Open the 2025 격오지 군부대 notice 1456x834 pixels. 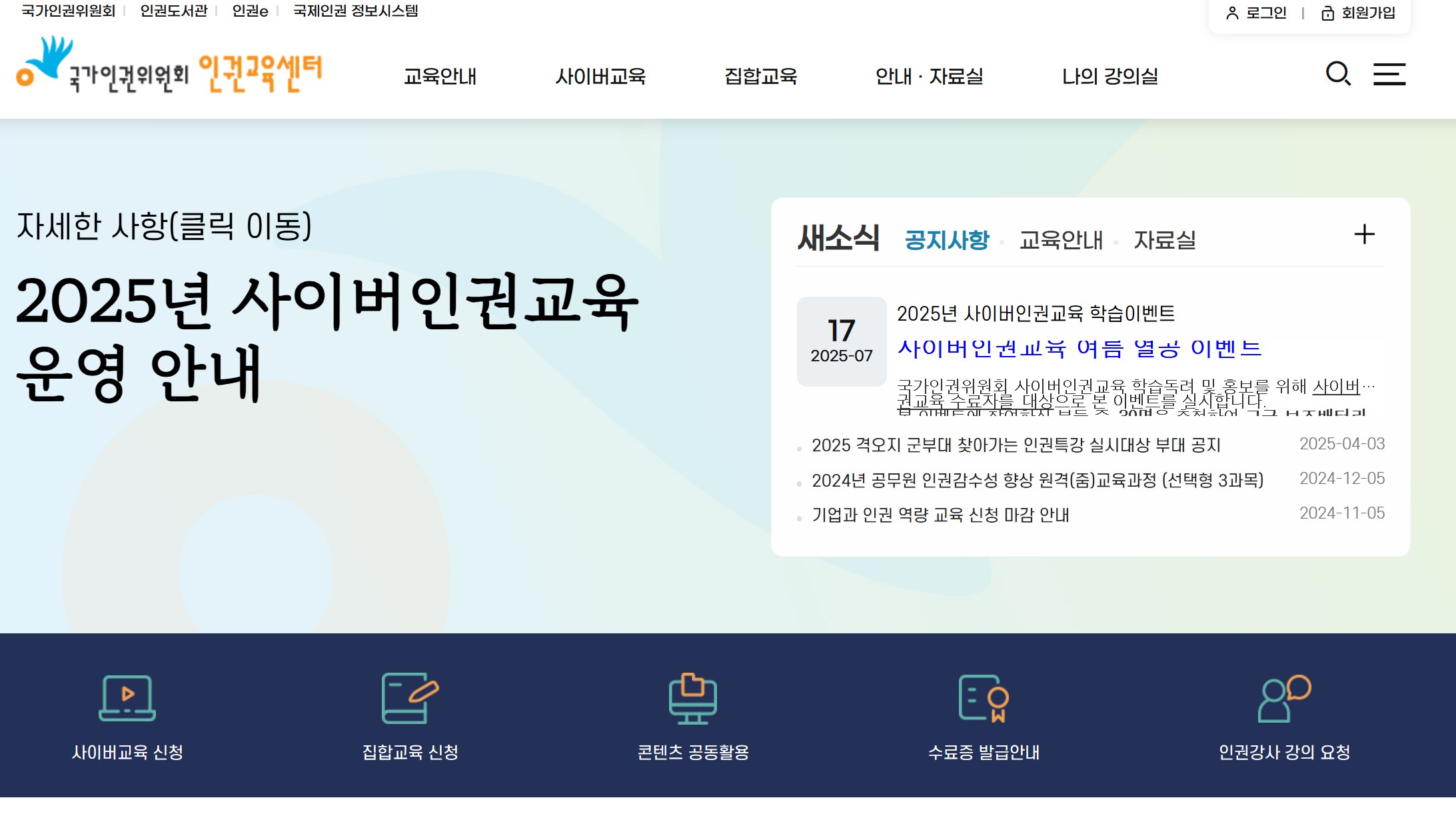tap(1016, 445)
